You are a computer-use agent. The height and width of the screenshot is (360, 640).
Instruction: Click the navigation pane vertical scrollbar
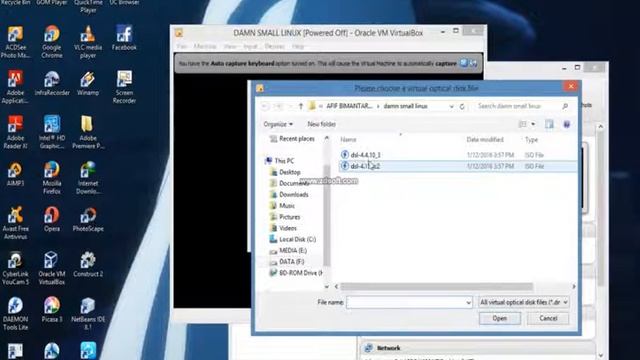[327, 215]
